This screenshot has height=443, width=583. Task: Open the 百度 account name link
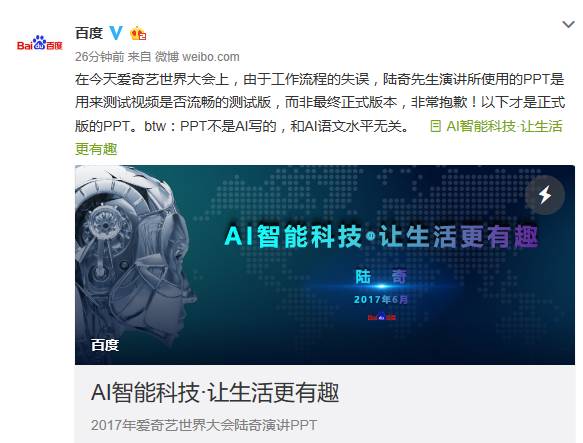(x=89, y=33)
